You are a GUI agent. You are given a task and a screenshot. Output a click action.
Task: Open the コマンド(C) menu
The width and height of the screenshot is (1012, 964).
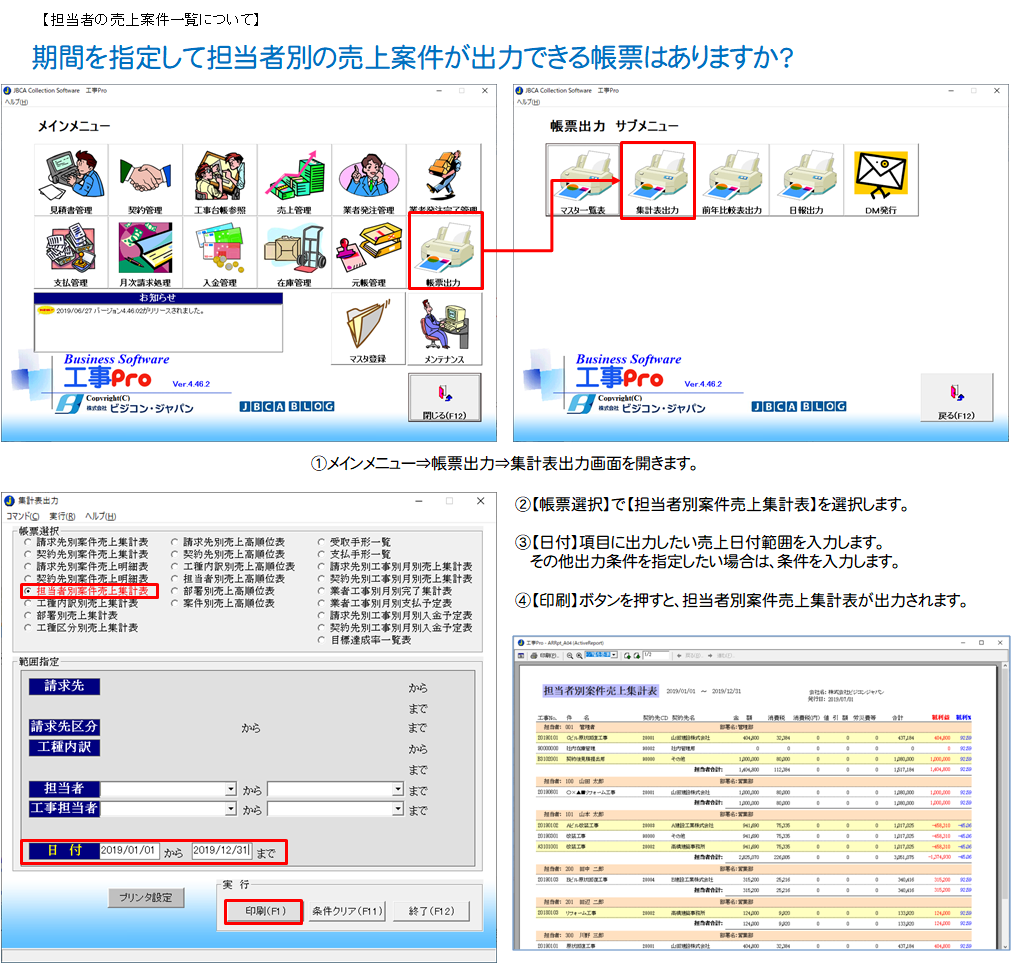[x=23, y=516]
